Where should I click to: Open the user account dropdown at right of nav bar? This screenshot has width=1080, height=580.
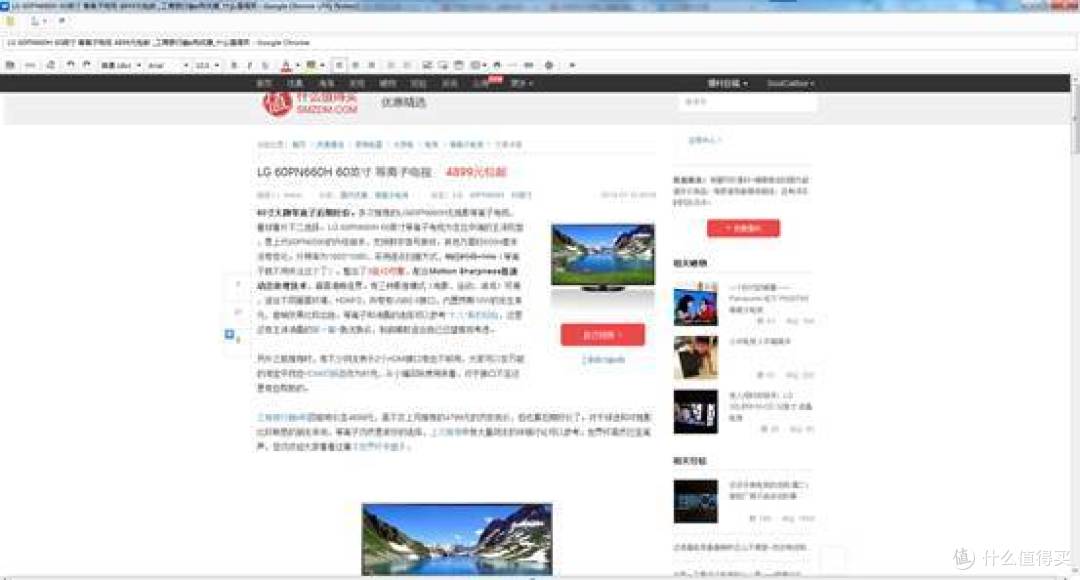click(x=791, y=83)
